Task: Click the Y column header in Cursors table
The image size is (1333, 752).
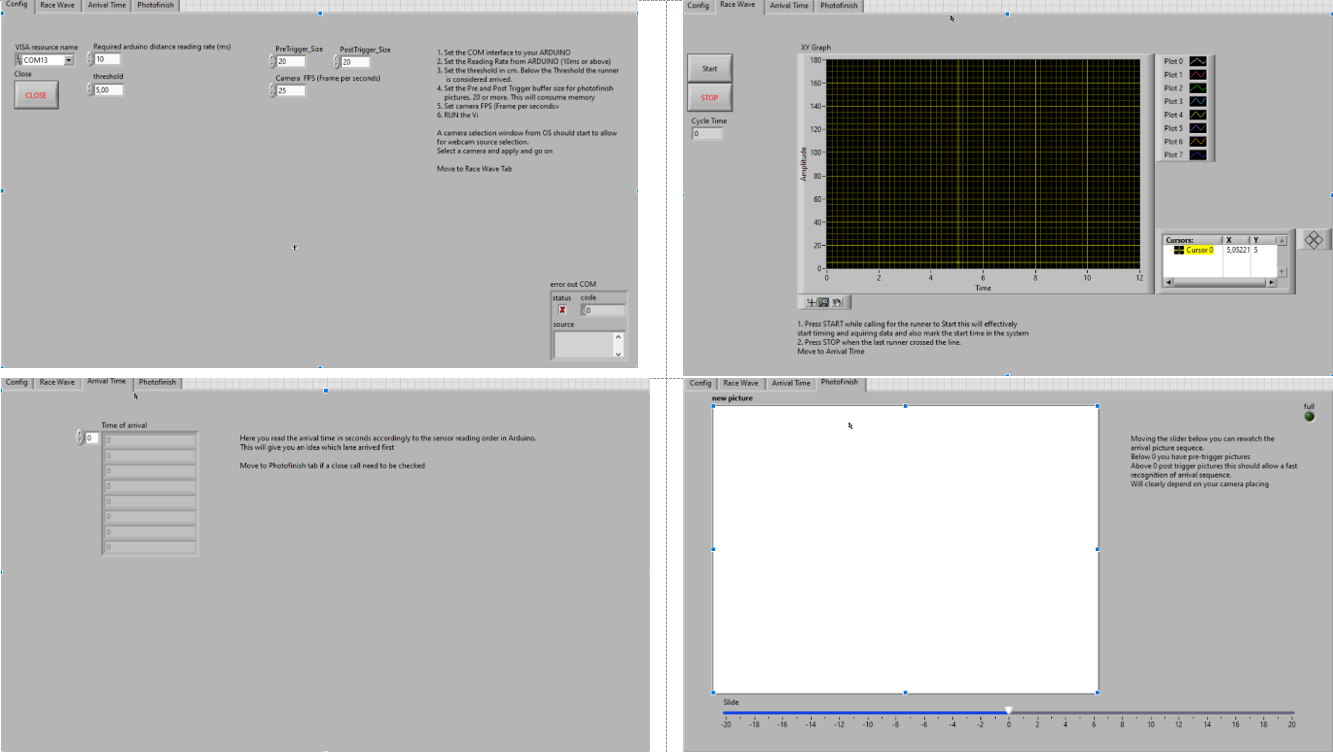Action: pos(1264,240)
